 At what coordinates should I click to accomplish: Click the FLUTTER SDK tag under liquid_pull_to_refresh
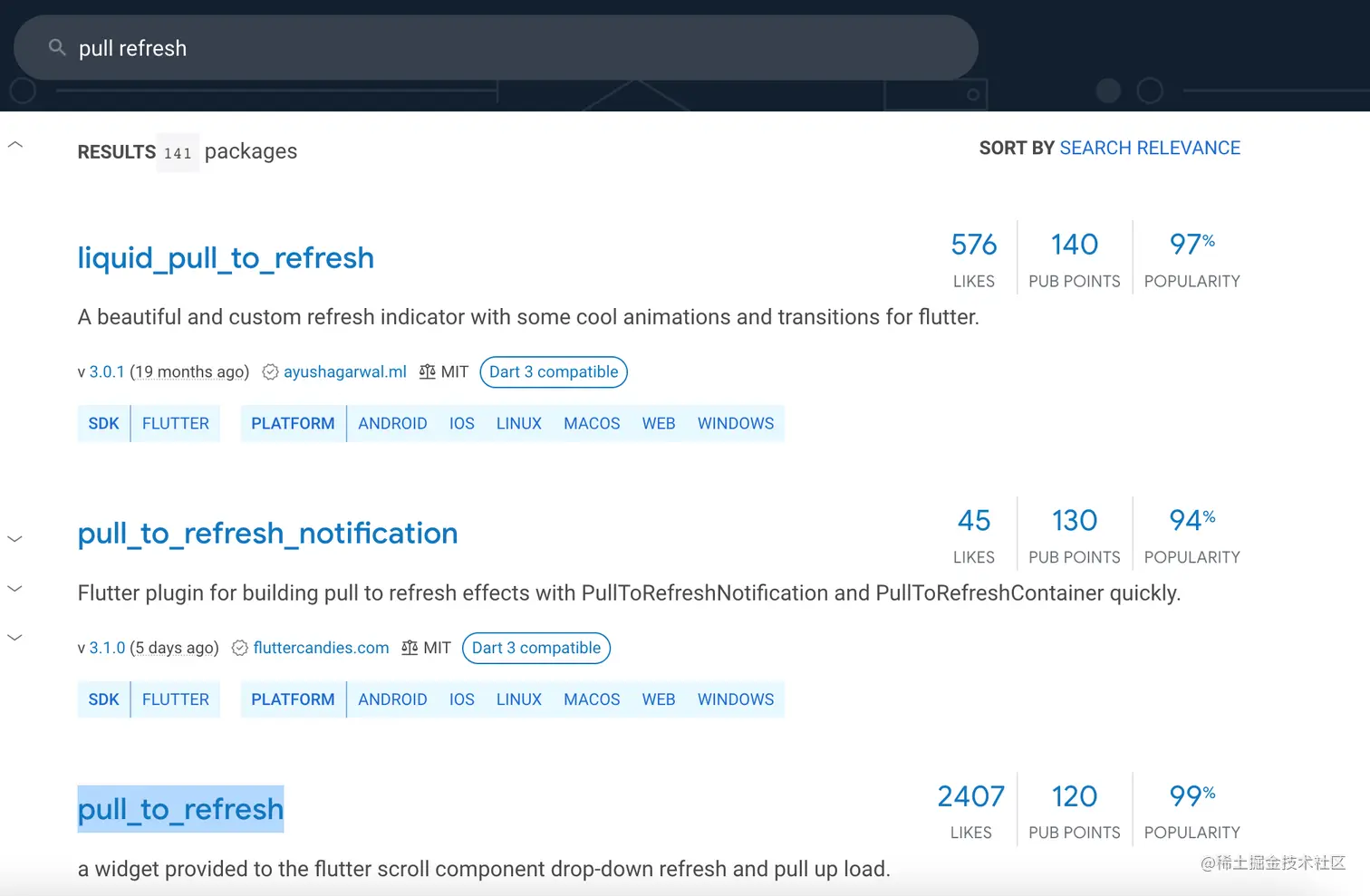point(175,424)
